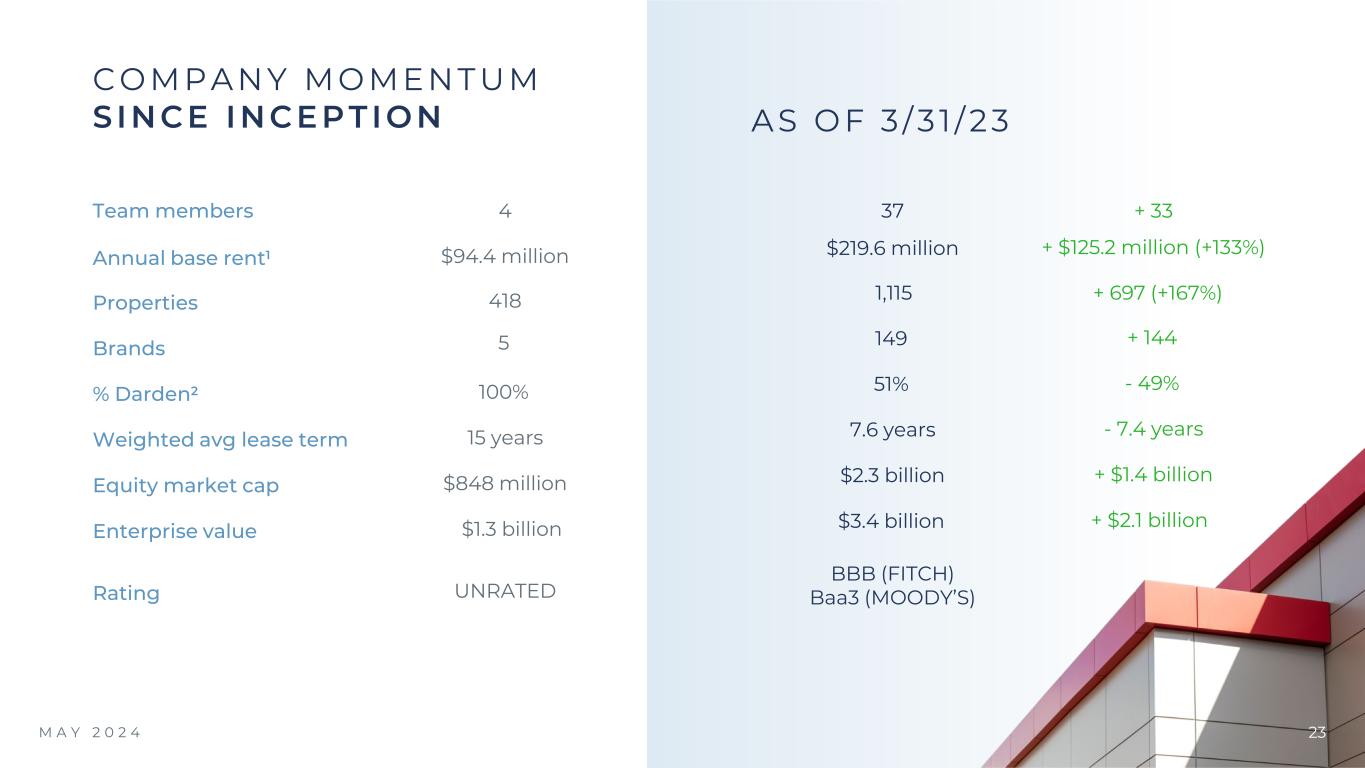This screenshot has width=1365, height=768.
Task: Click the 'Equity market cap' label
Action: pos(186,486)
